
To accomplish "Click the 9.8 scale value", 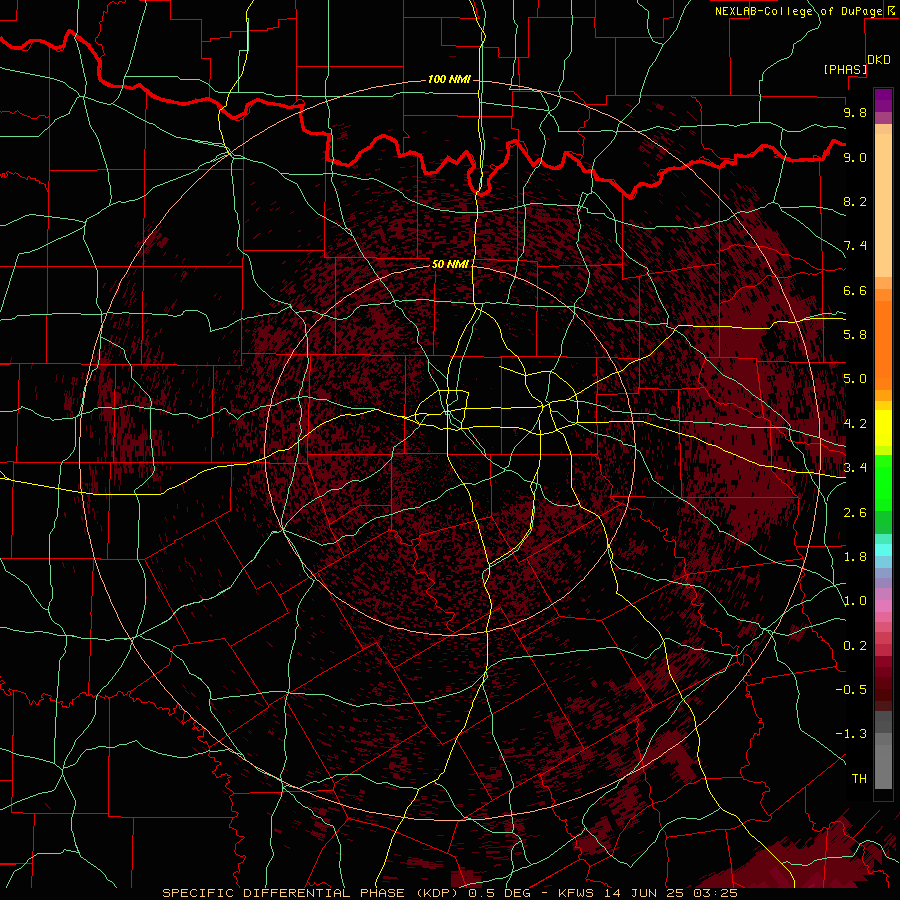I will tap(855, 112).
